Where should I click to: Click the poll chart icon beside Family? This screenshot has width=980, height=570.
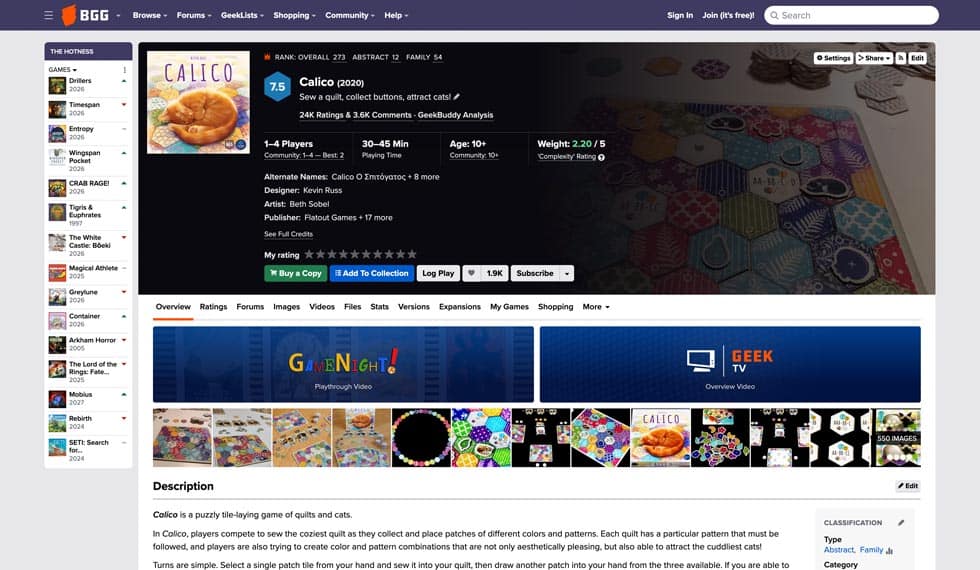click(889, 551)
